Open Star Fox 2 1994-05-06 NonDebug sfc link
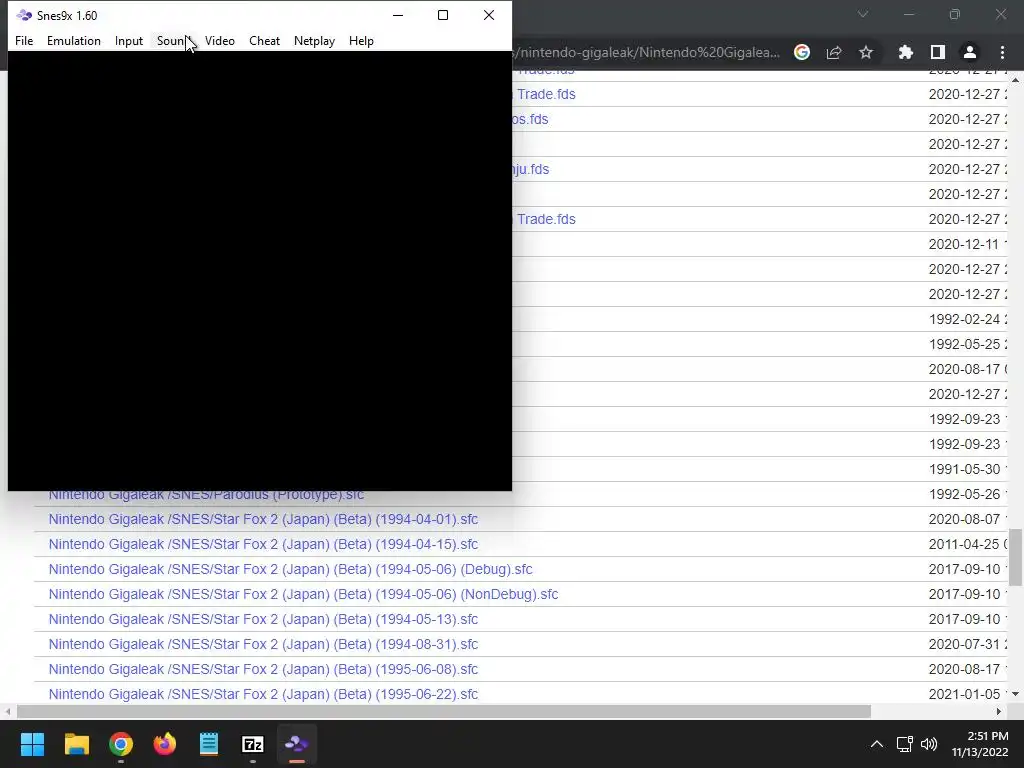Screen dimensions: 1024x768 click(304, 594)
